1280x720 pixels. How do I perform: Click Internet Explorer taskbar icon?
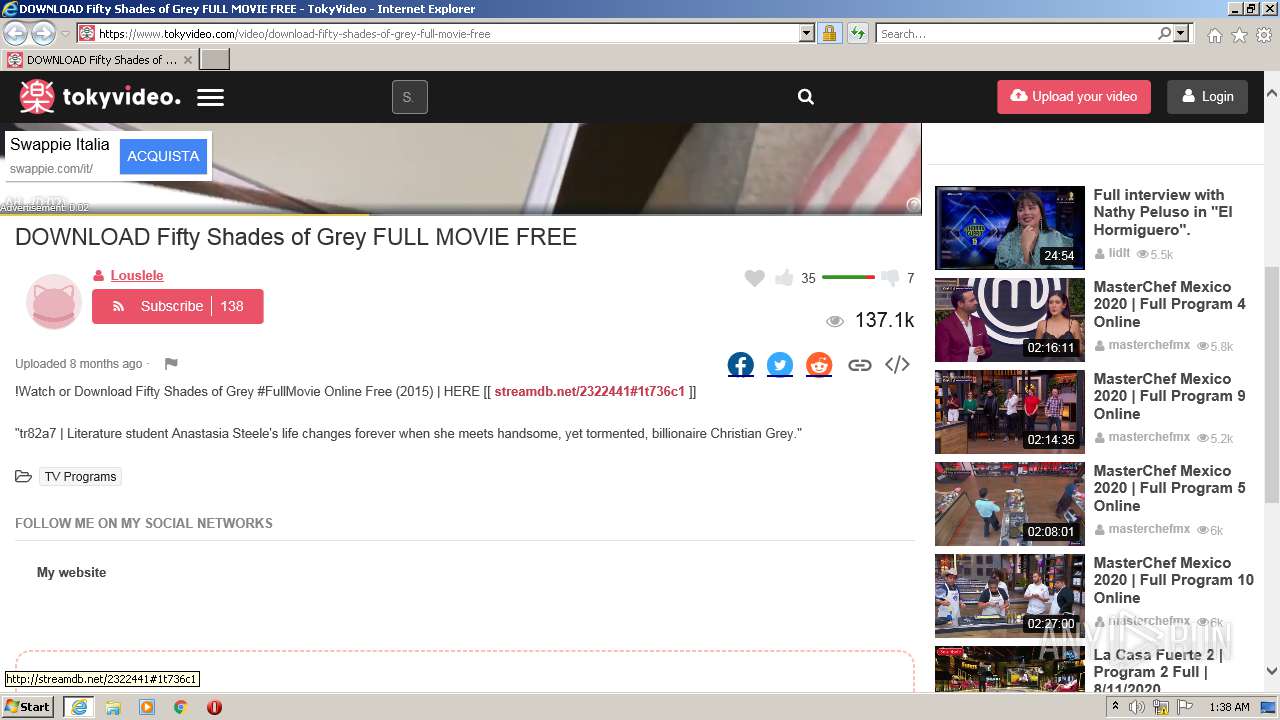pos(78,707)
